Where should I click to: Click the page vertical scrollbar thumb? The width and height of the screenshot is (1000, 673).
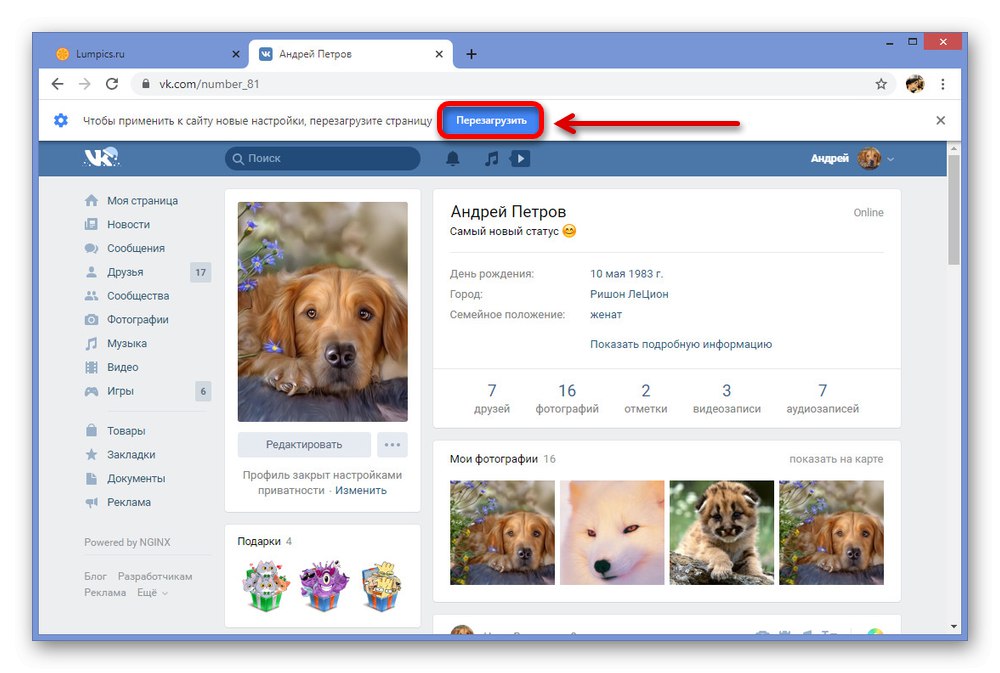(x=953, y=209)
